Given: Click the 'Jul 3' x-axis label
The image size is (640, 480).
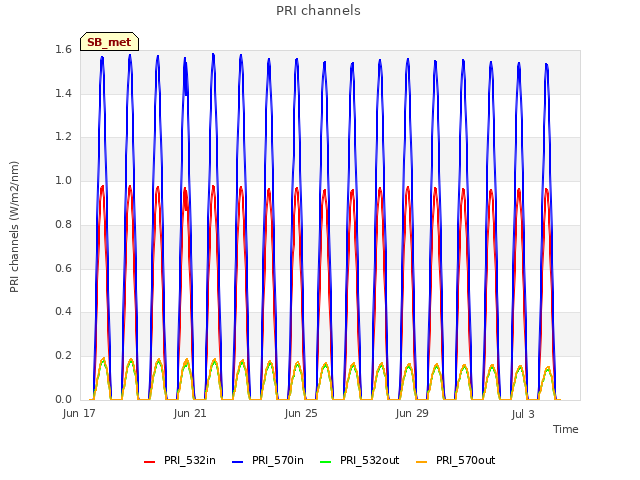Looking at the screenshot, I should click(523, 414).
